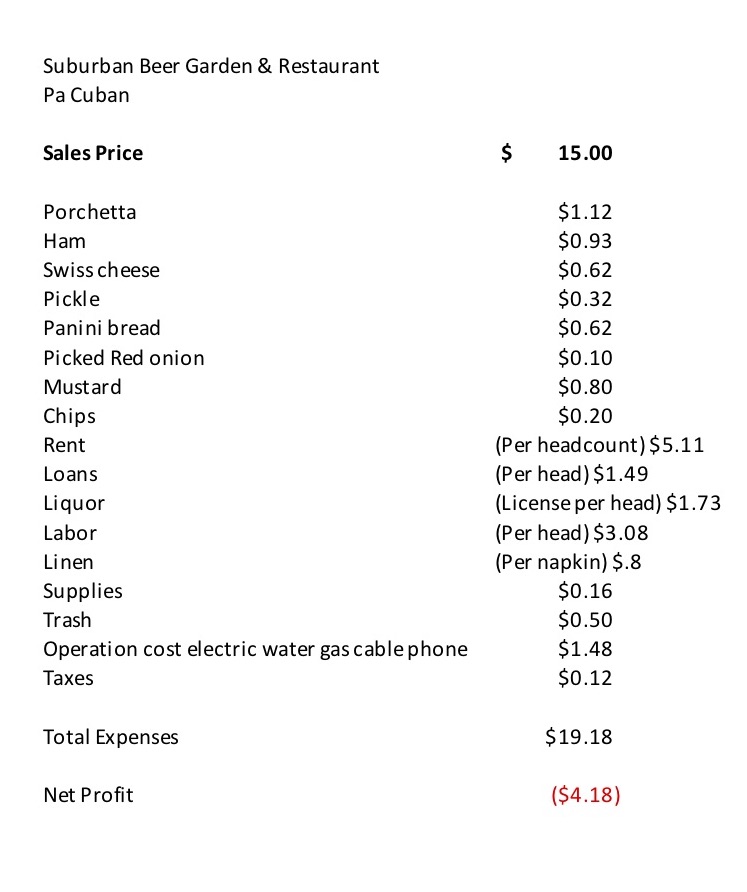Select the Swiss cheese cost $0.62

pyautogui.click(x=585, y=270)
